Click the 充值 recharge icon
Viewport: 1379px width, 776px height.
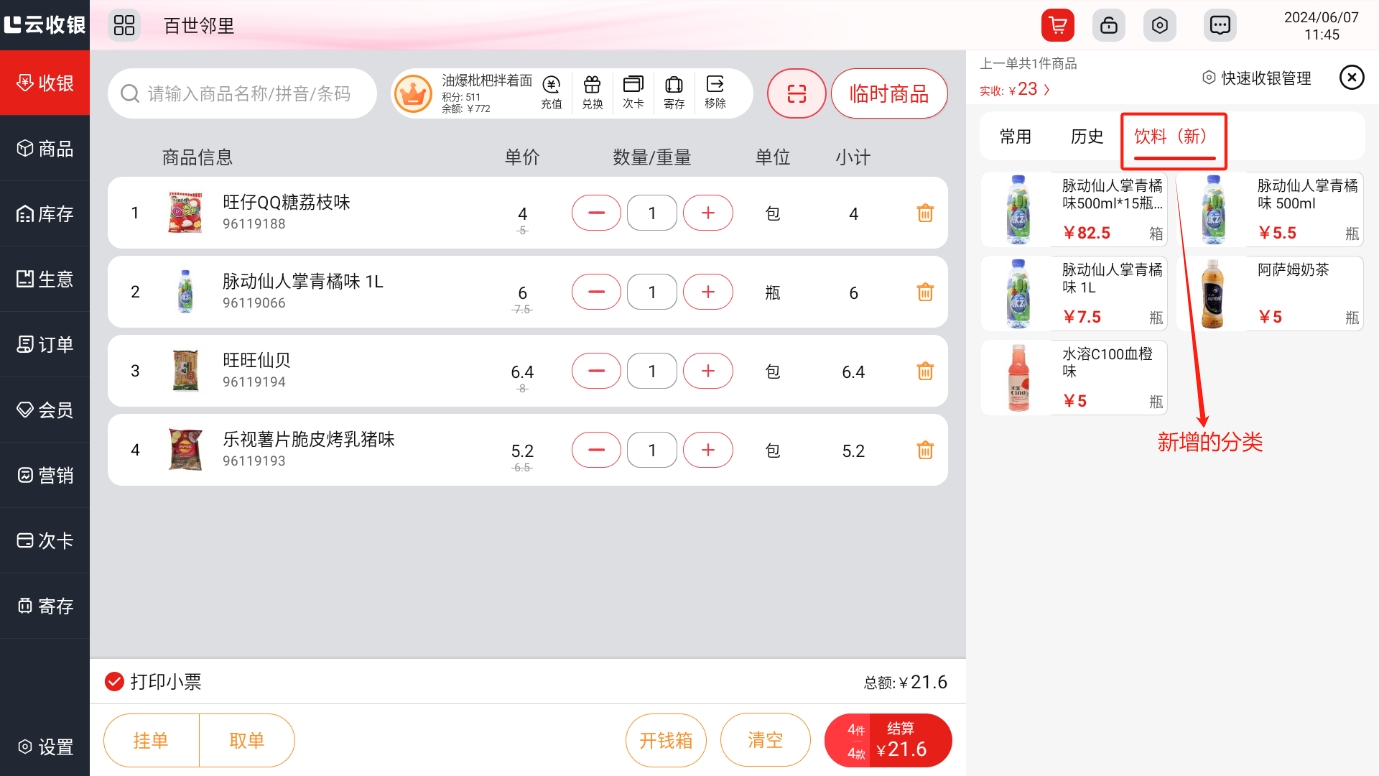(x=551, y=91)
